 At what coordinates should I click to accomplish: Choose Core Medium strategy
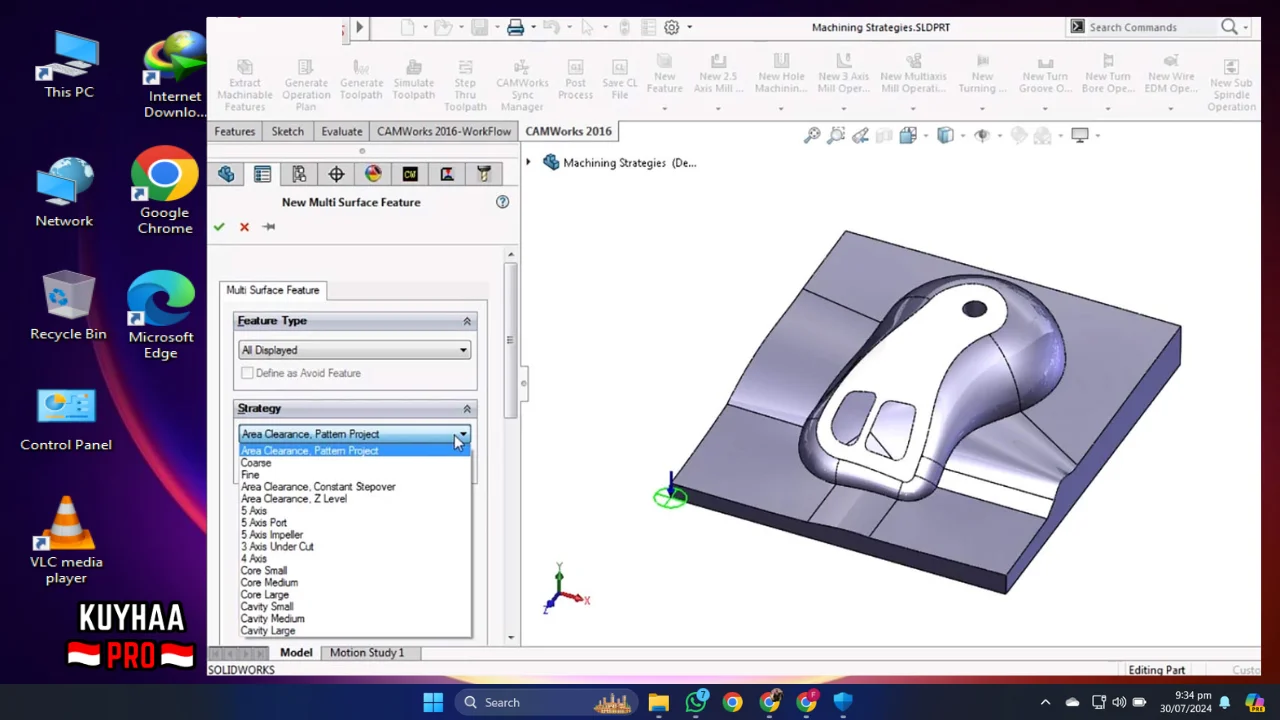(x=355, y=583)
